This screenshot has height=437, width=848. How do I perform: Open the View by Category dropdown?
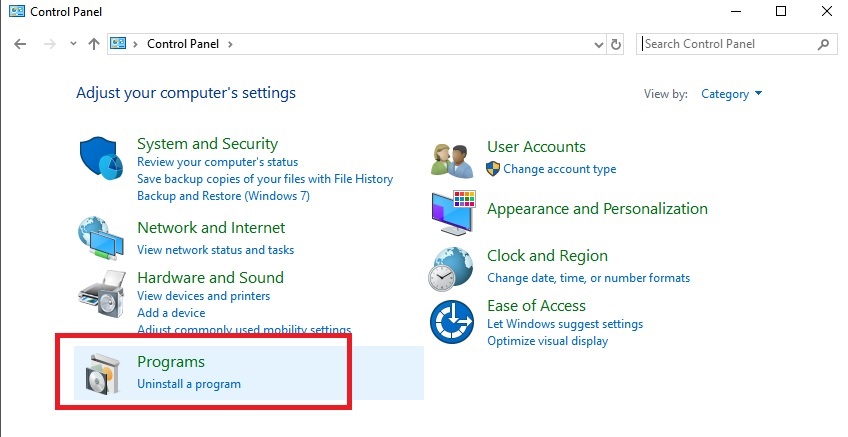point(731,94)
